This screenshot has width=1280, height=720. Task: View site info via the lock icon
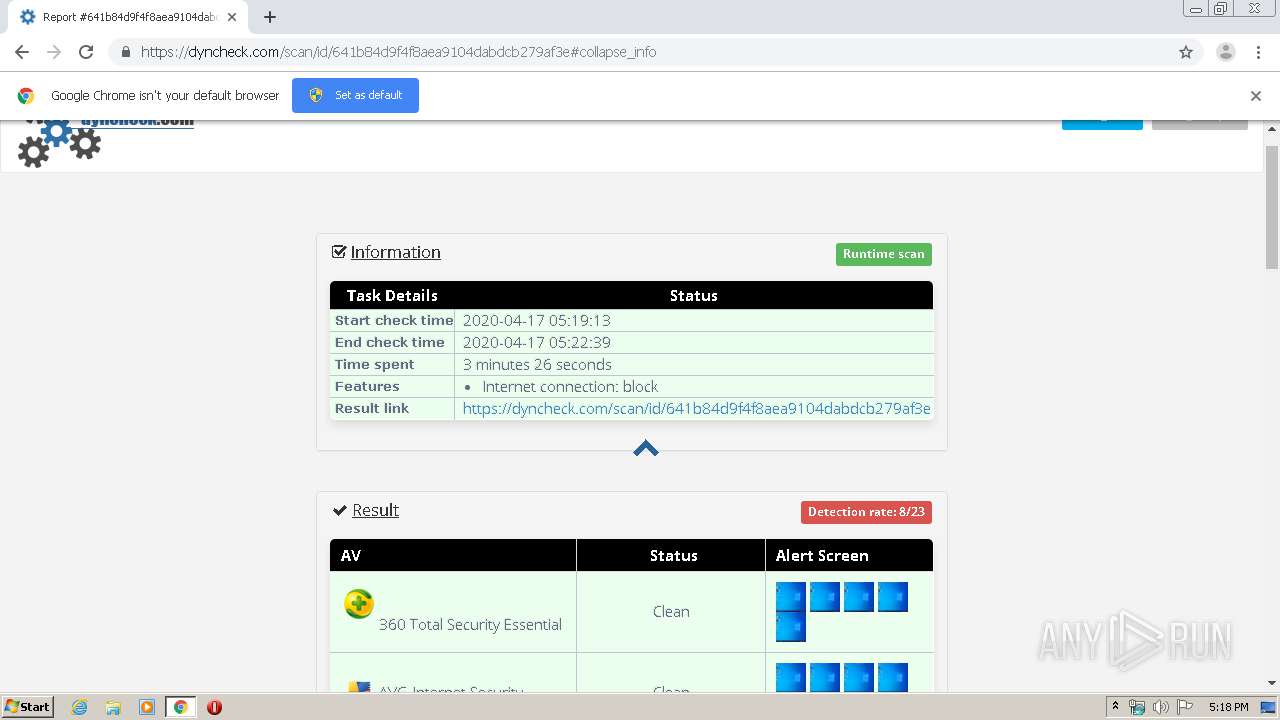tap(125, 52)
